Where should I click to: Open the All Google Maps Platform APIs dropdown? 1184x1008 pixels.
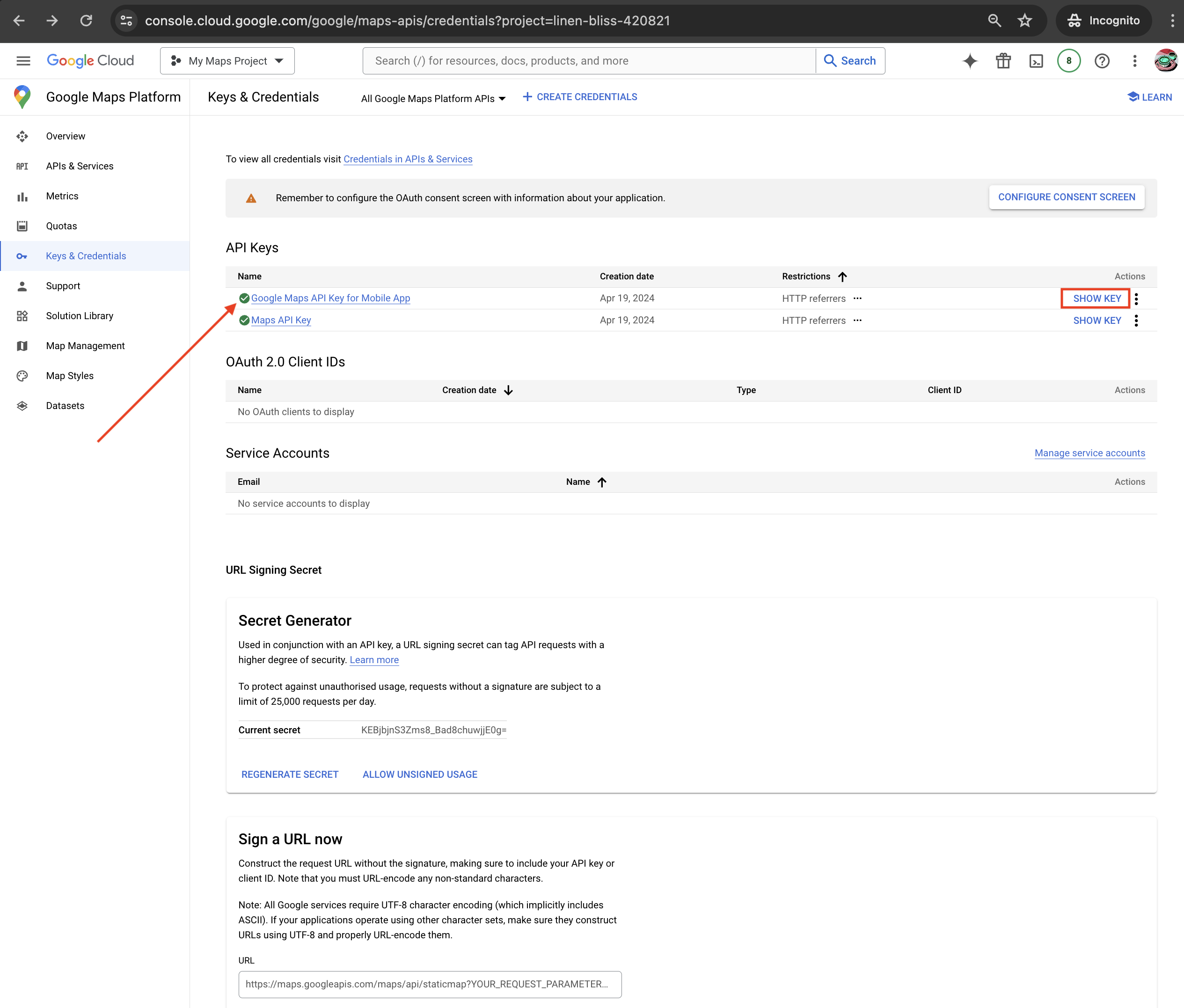432,98
